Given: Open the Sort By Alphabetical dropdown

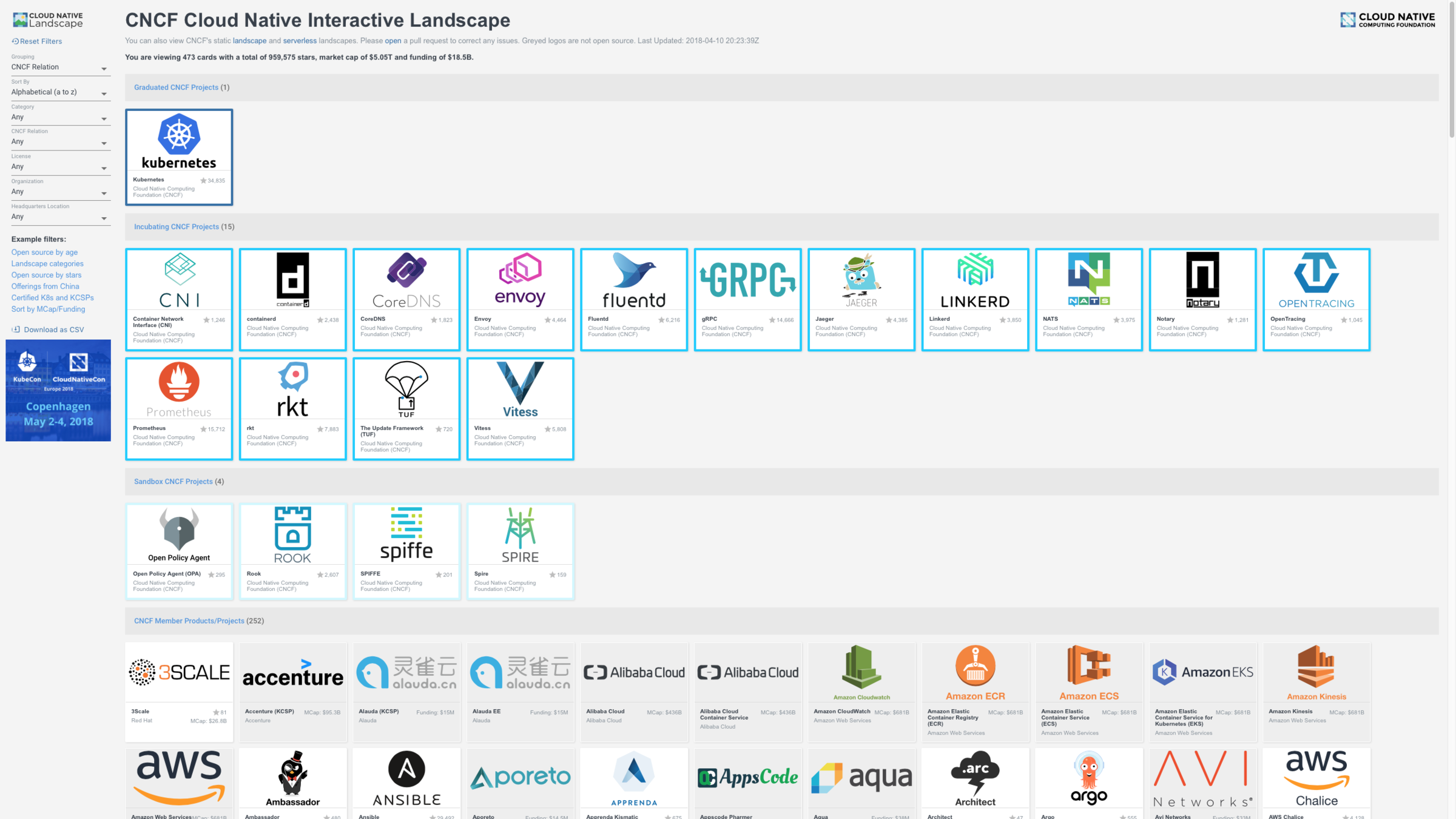Looking at the screenshot, I should pos(59,92).
